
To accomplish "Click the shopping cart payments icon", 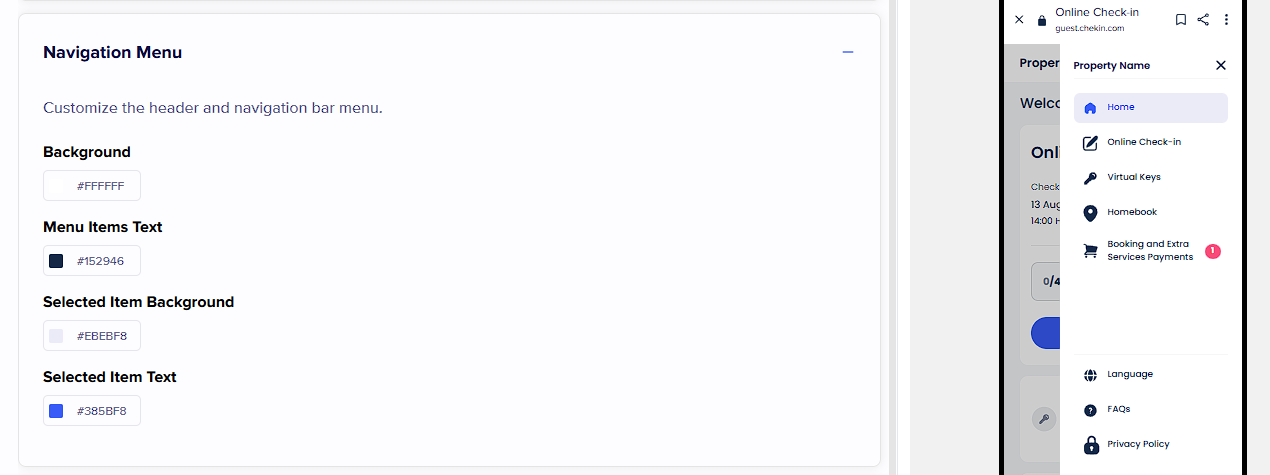I will (x=1090, y=251).
